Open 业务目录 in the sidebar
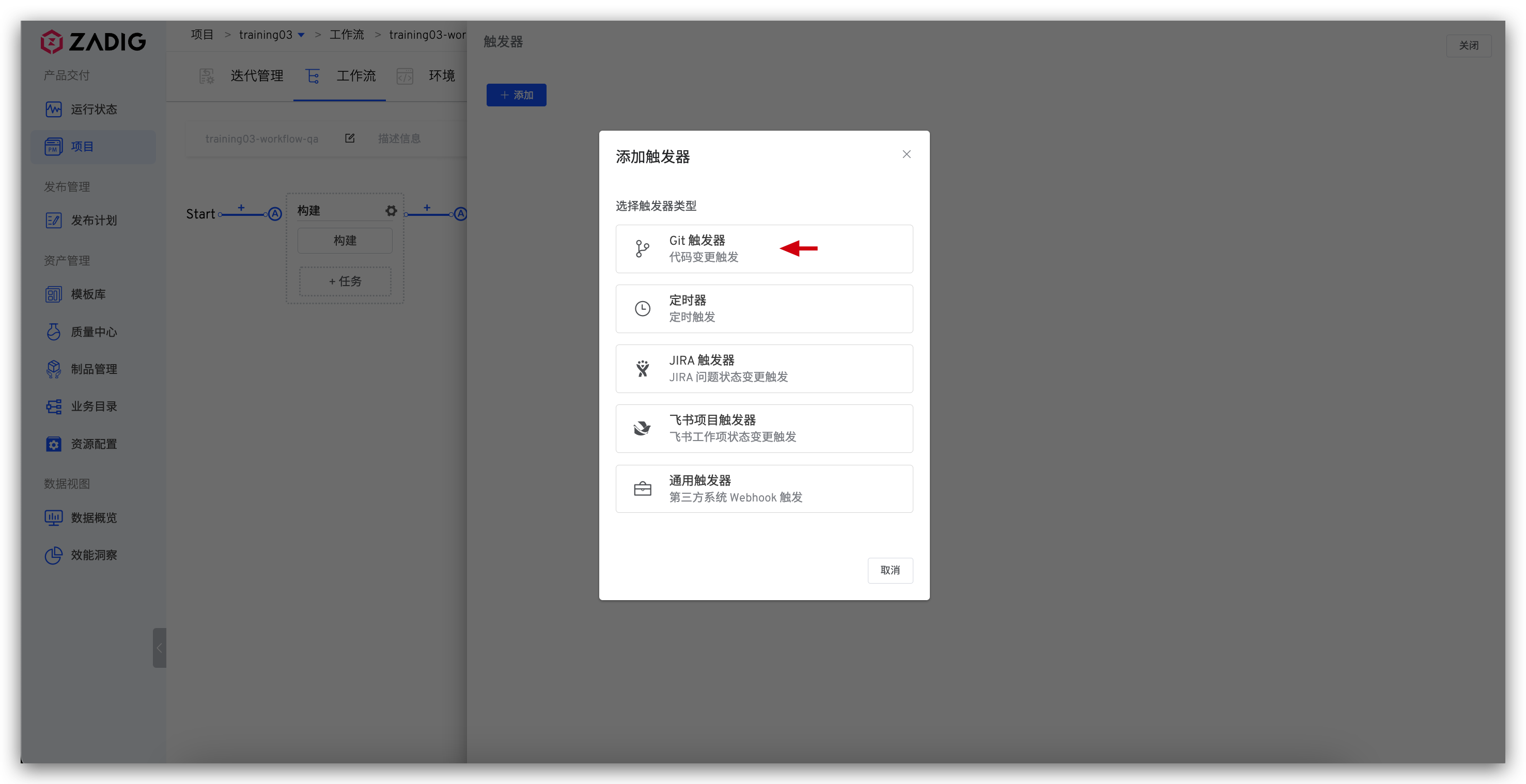This screenshot has width=1526, height=784. (93, 406)
